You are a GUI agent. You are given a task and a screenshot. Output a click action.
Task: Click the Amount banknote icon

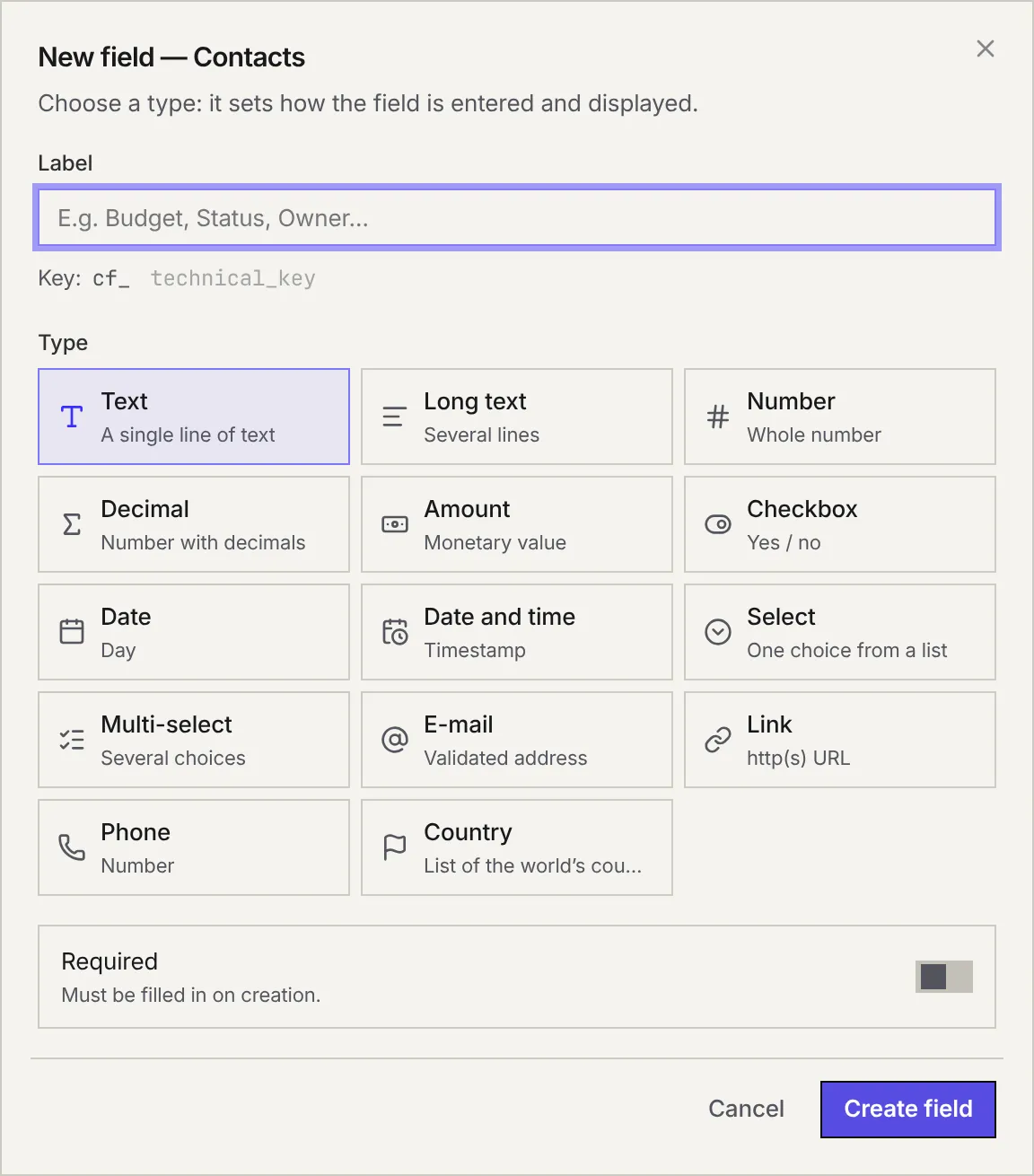[395, 524]
